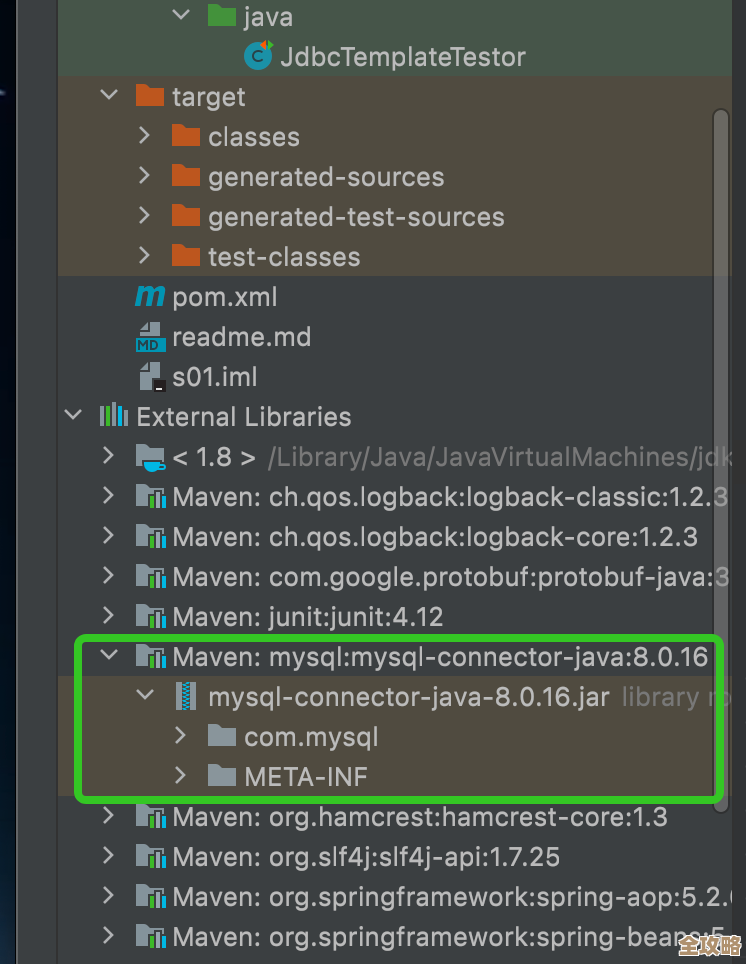Click the readme.md markdown file icon
The height and width of the screenshot is (964, 746).
click(x=150, y=337)
